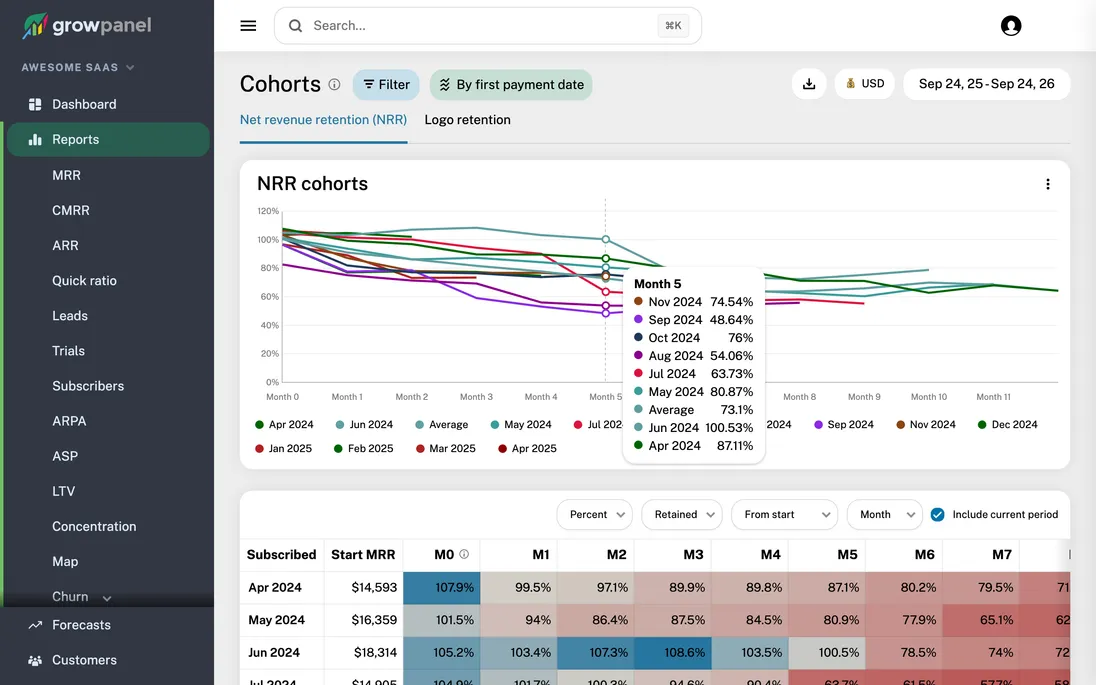The width and height of the screenshot is (1096, 685).
Task: Click the search magnifier icon
Action: [295, 26]
